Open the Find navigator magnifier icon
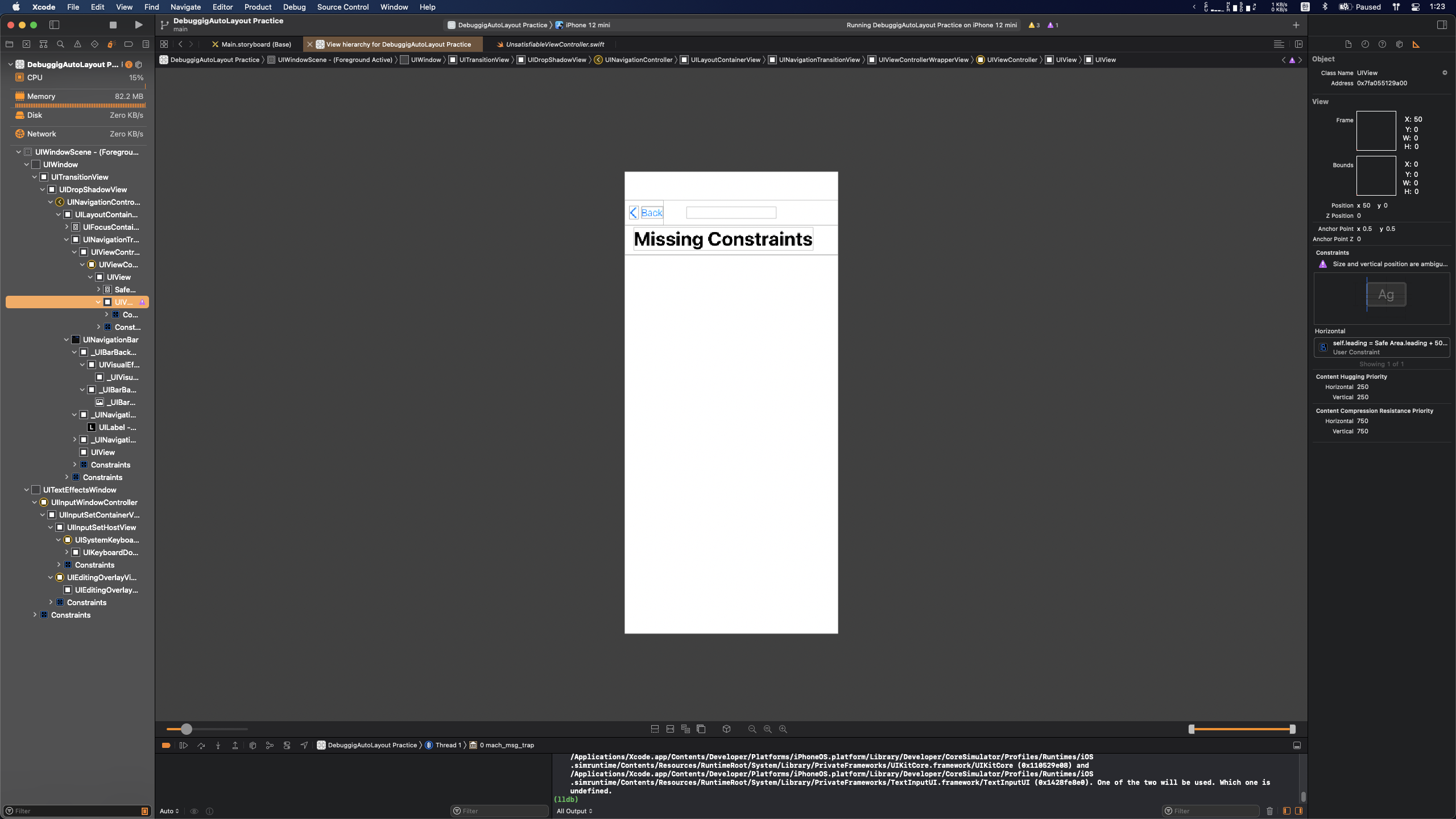 pos(60,44)
